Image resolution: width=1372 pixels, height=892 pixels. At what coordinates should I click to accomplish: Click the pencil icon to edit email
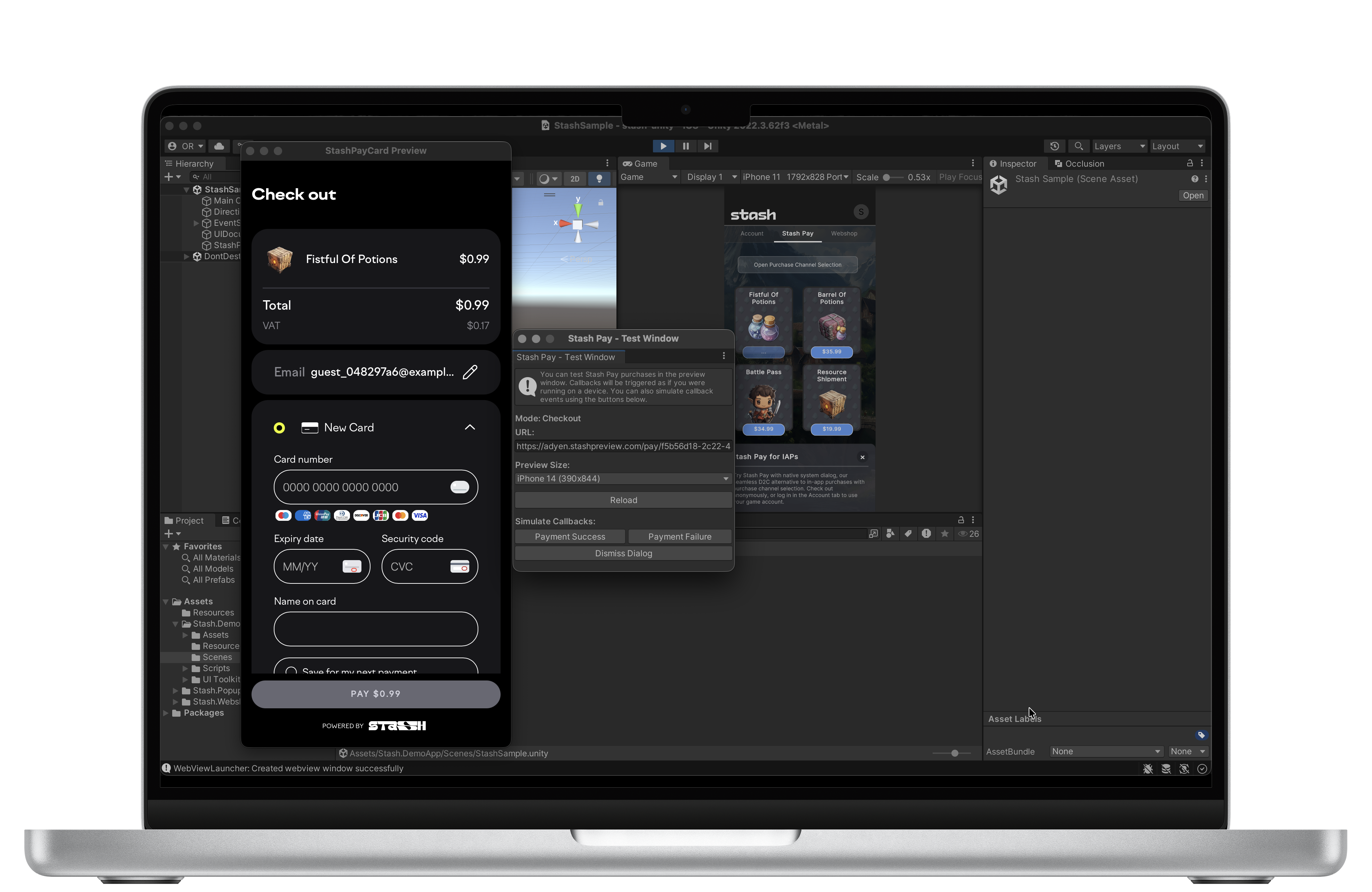[470, 373]
